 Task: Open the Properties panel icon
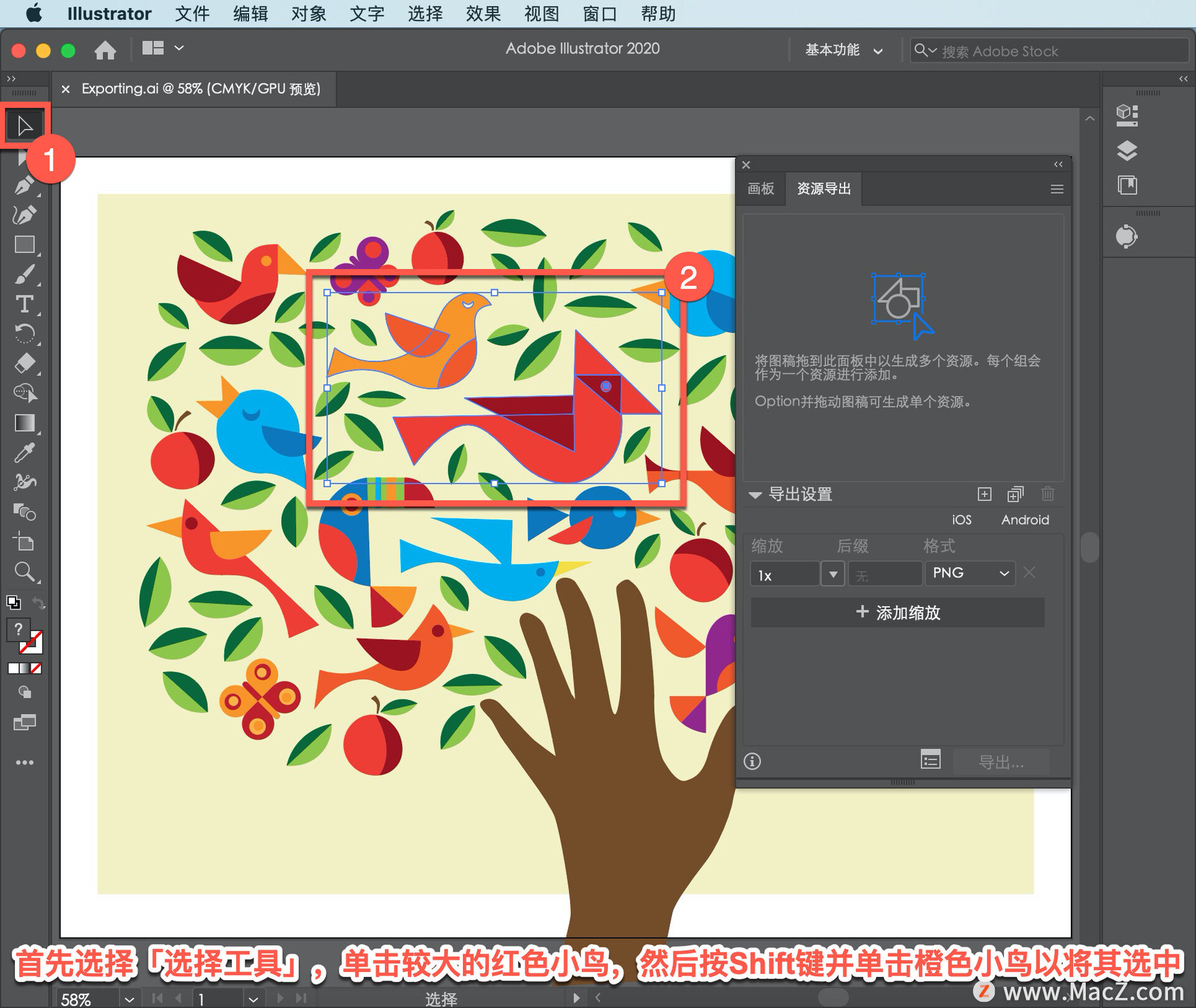coord(1127,115)
